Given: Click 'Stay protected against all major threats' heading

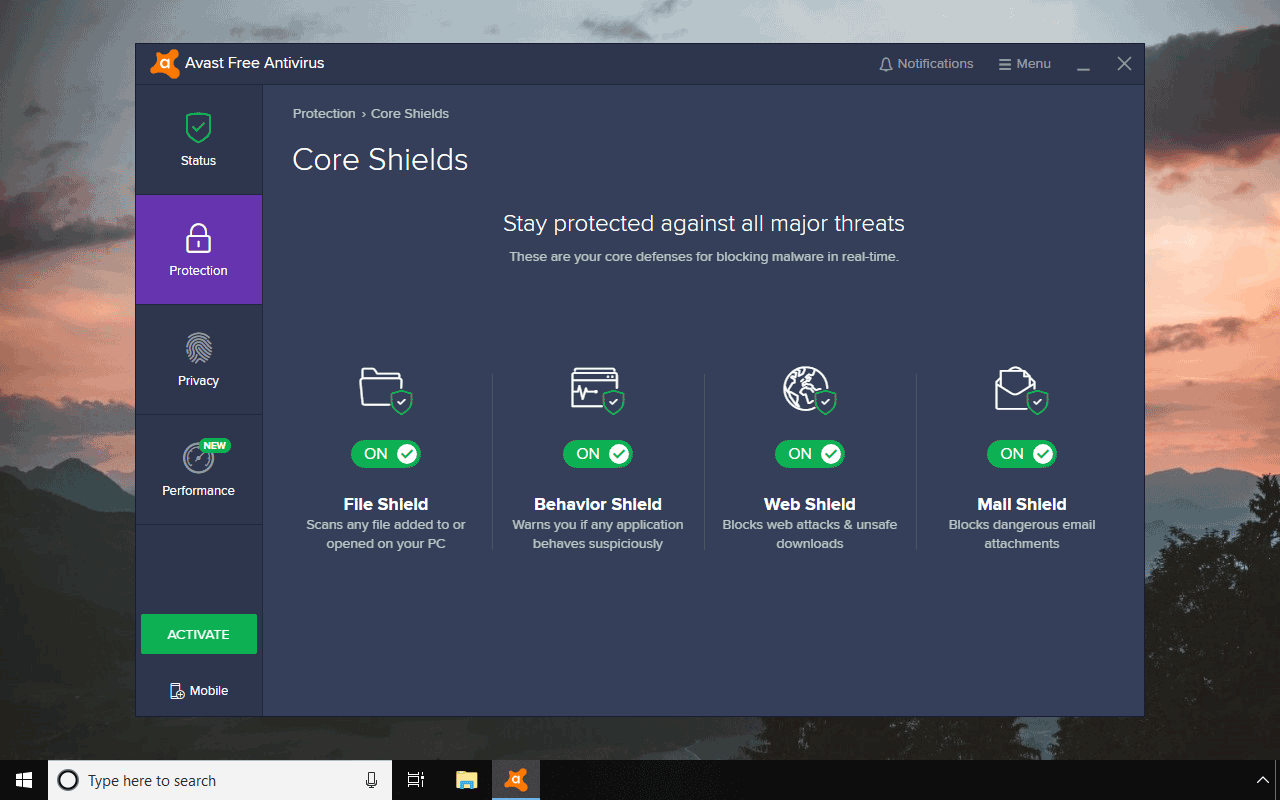Looking at the screenshot, I should 704,223.
